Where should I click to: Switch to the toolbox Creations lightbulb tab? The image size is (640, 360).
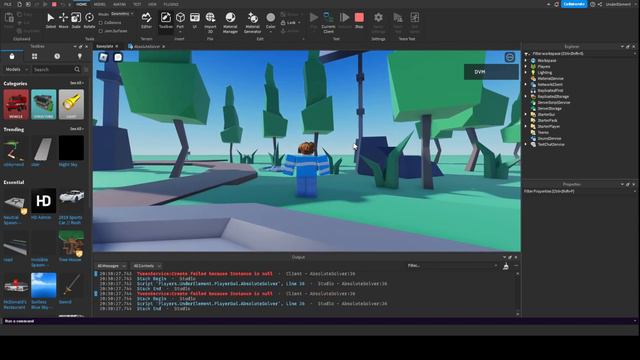click(x=80, y=56)
